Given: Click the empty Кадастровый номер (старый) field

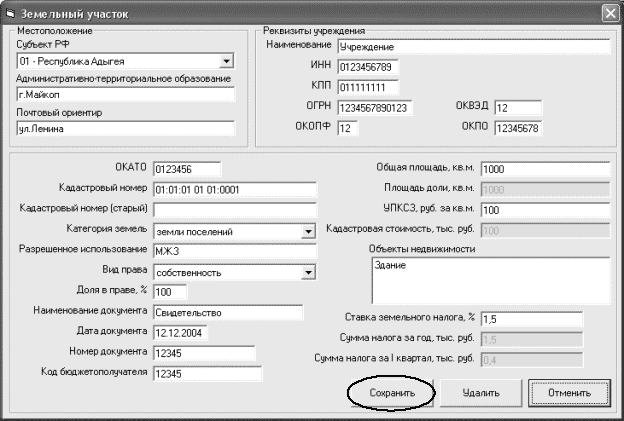Looking at the screenshot, I should pos(234,209).
